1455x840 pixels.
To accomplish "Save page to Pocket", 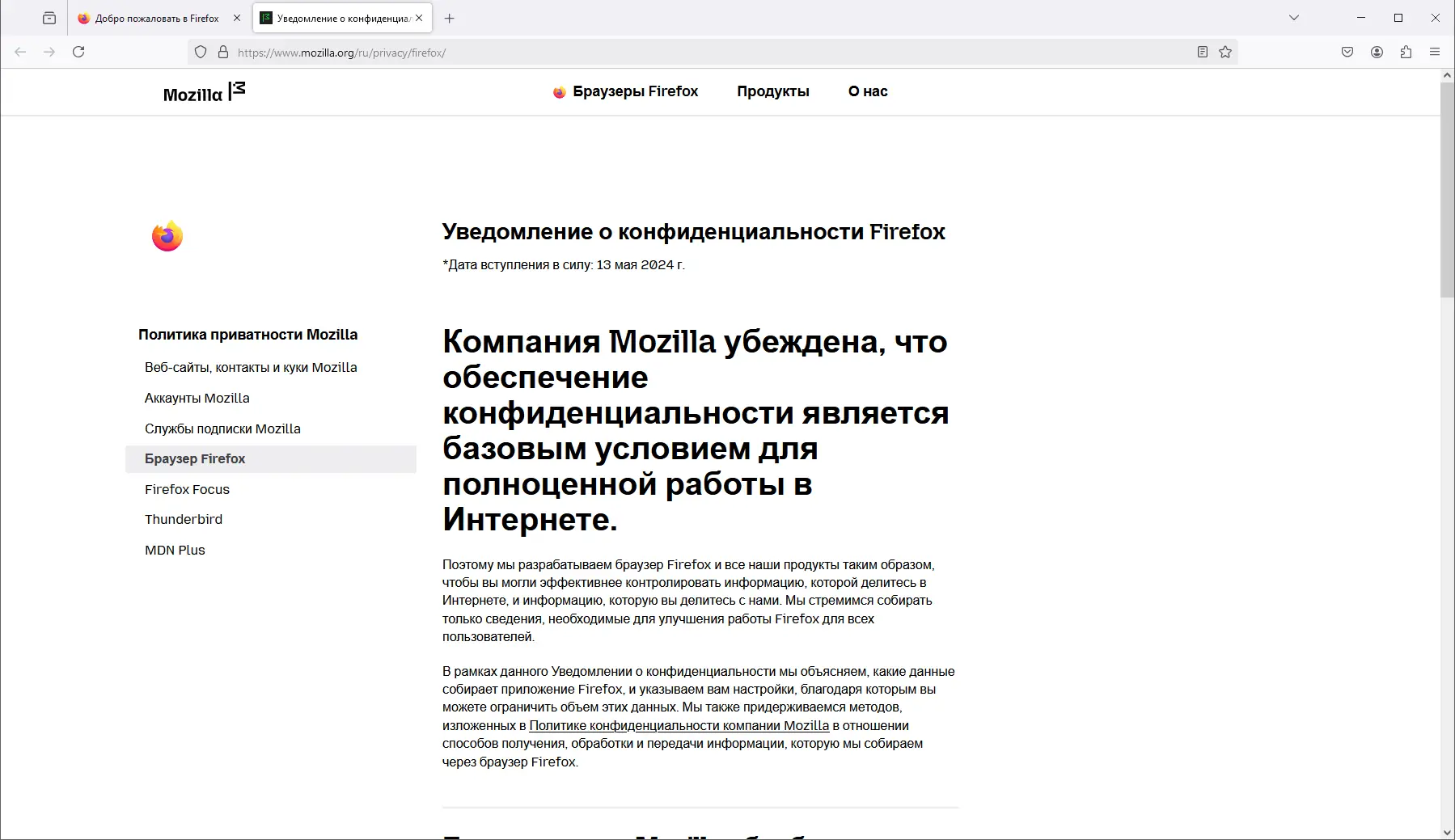I will (1346, 51).
